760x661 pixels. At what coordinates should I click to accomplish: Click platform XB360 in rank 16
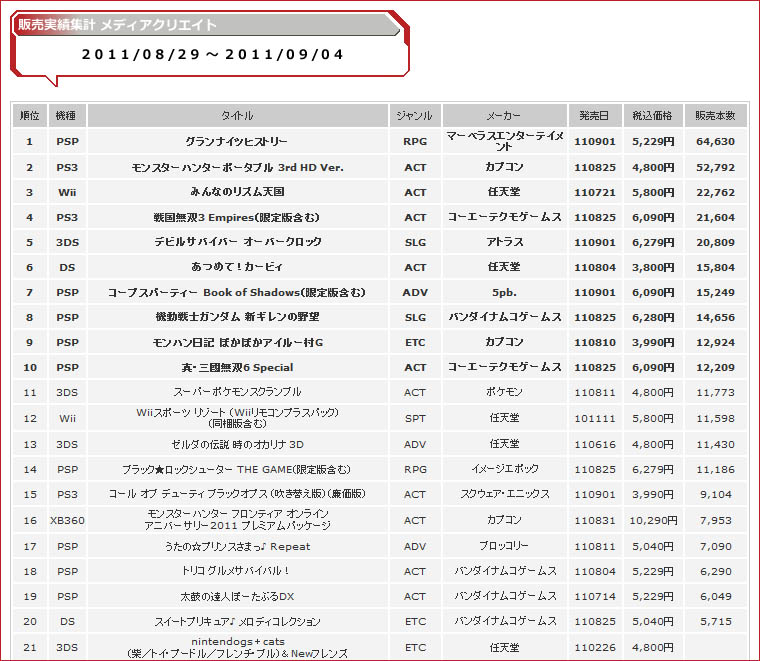tap(67, 520)
